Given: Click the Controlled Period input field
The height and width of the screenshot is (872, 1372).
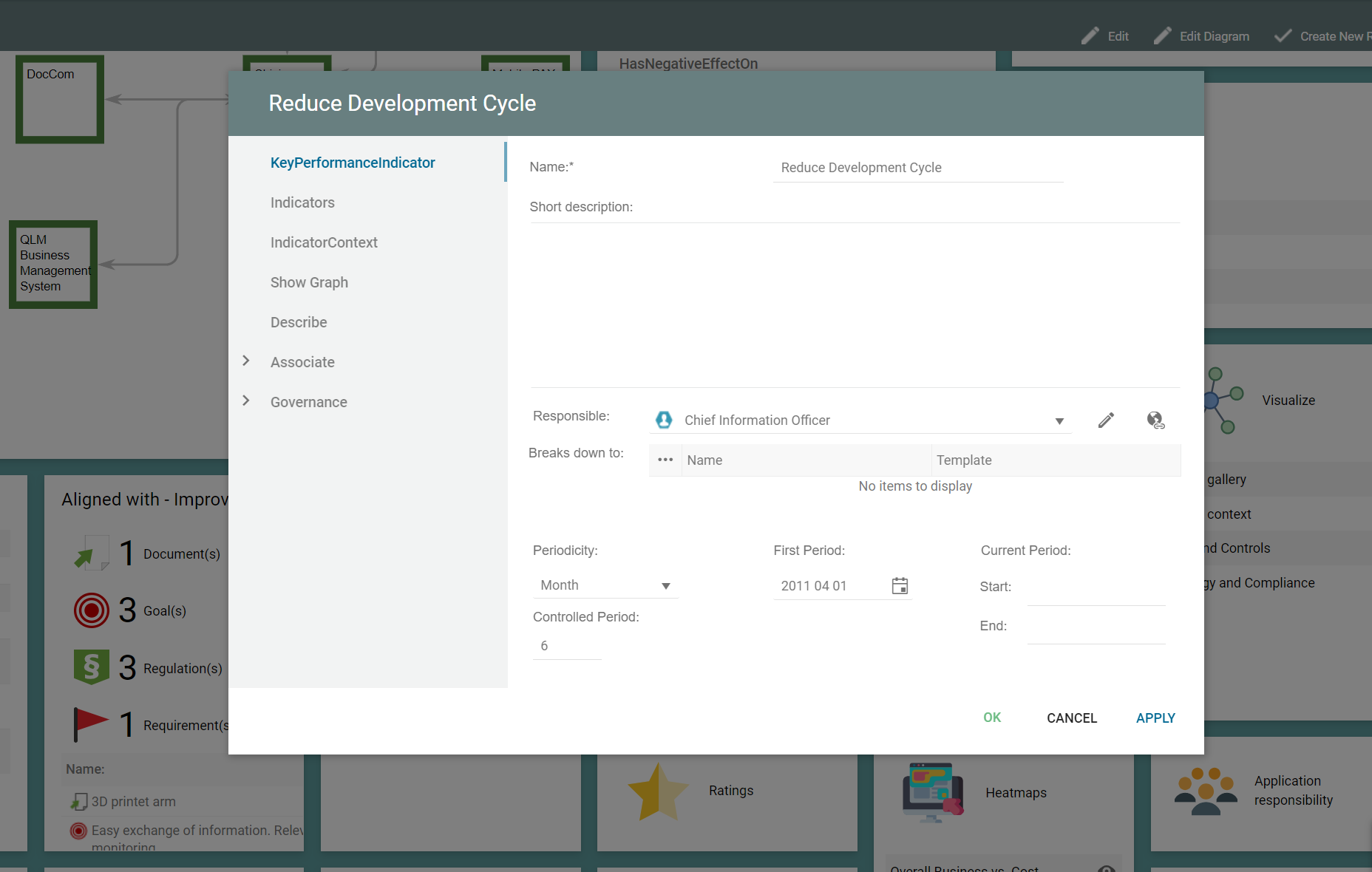Looking at the screenshot, I should pos(566,646).
